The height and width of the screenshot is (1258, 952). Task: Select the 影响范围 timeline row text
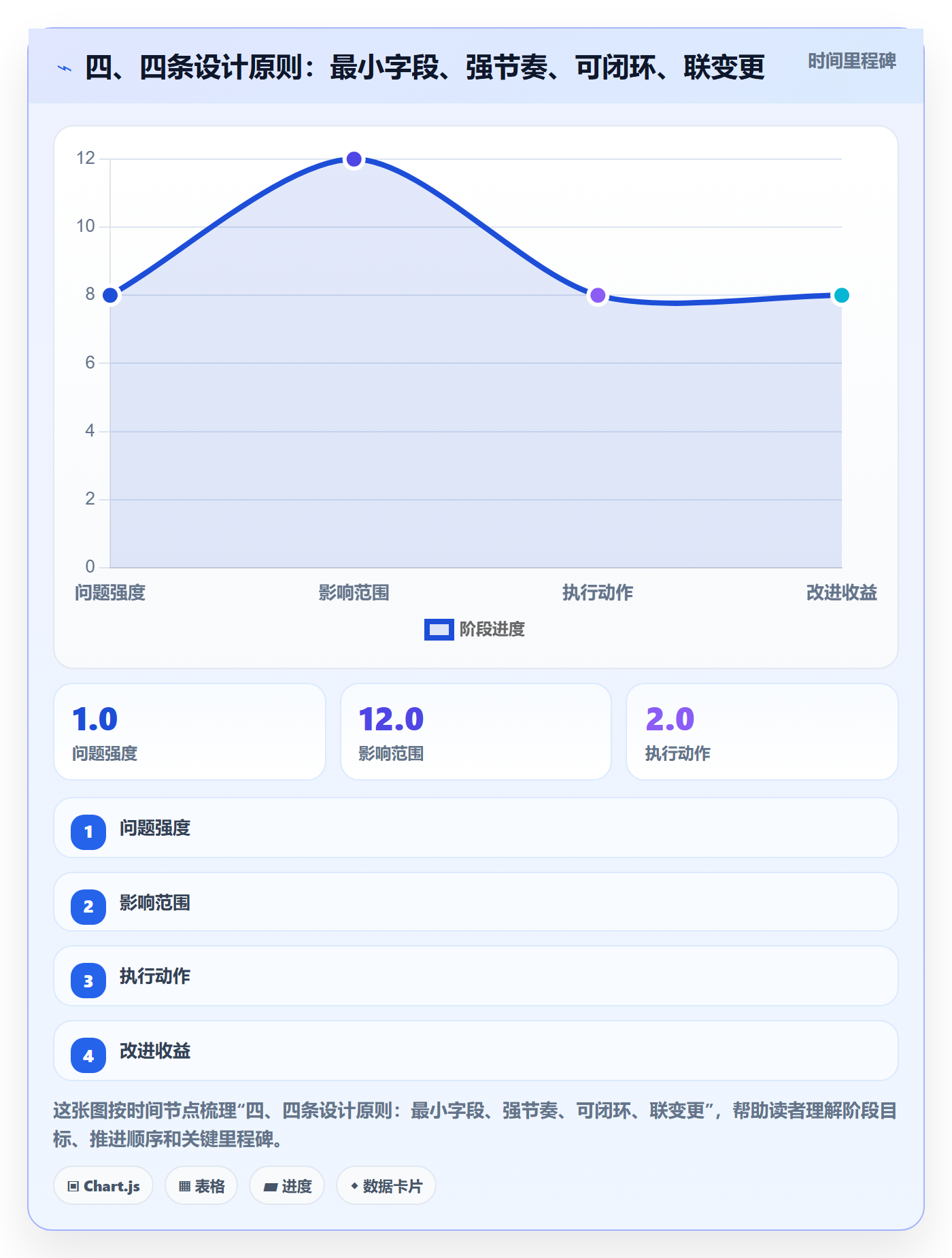pos(155,903)
